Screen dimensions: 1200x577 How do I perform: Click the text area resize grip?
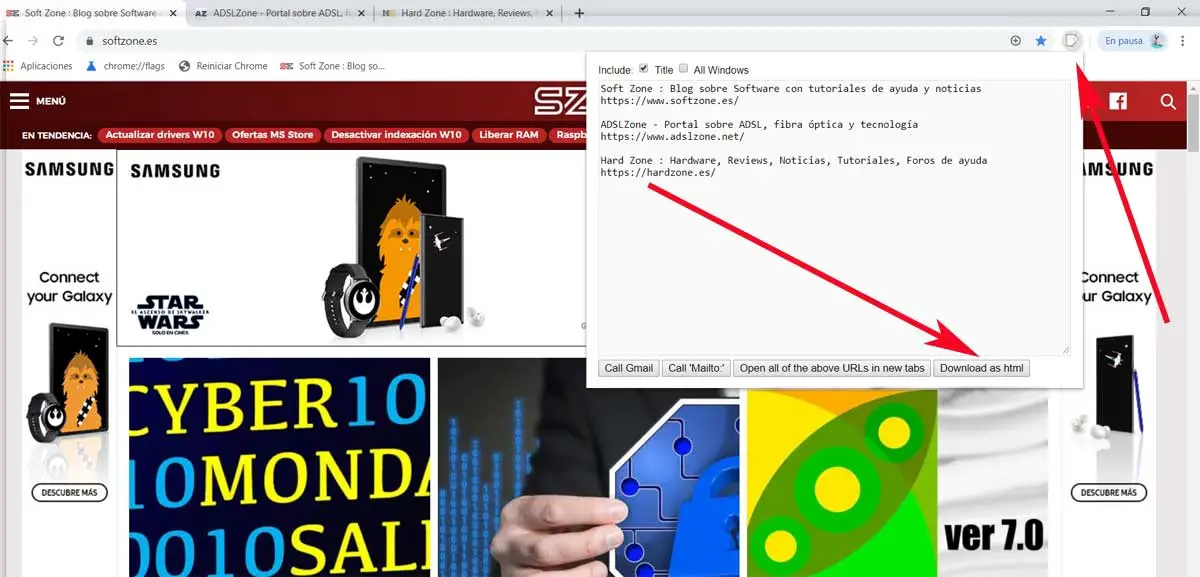[x=1066, y=350]
